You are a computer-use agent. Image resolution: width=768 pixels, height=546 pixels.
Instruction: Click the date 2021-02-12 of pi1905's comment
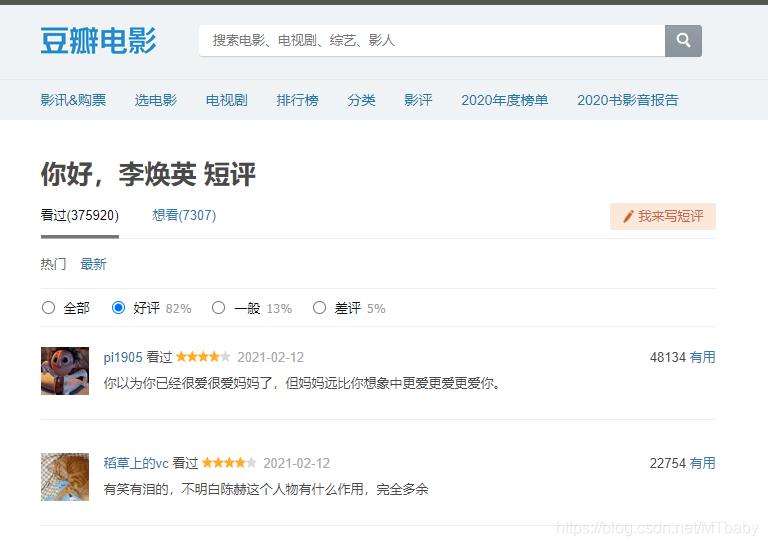[x=271, y=357]
